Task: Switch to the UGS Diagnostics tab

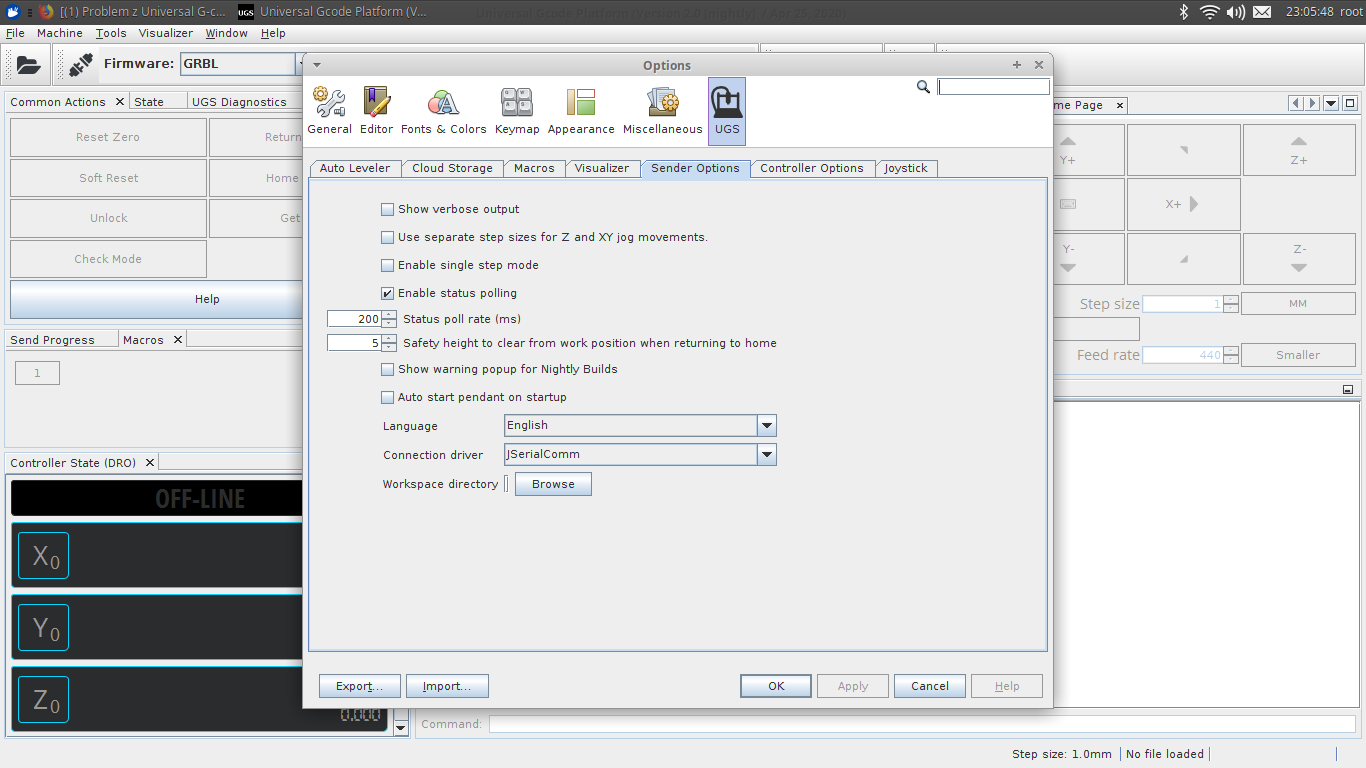Action: tap(239, 102)
